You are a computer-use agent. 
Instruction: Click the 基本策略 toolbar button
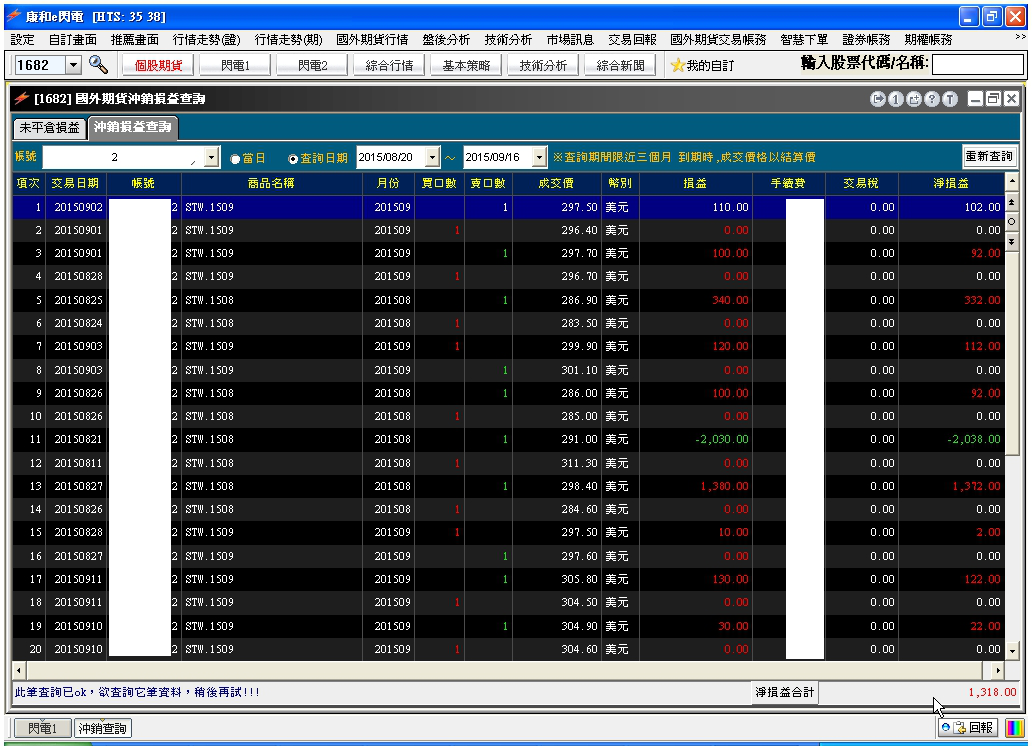(x=466, y=65)
